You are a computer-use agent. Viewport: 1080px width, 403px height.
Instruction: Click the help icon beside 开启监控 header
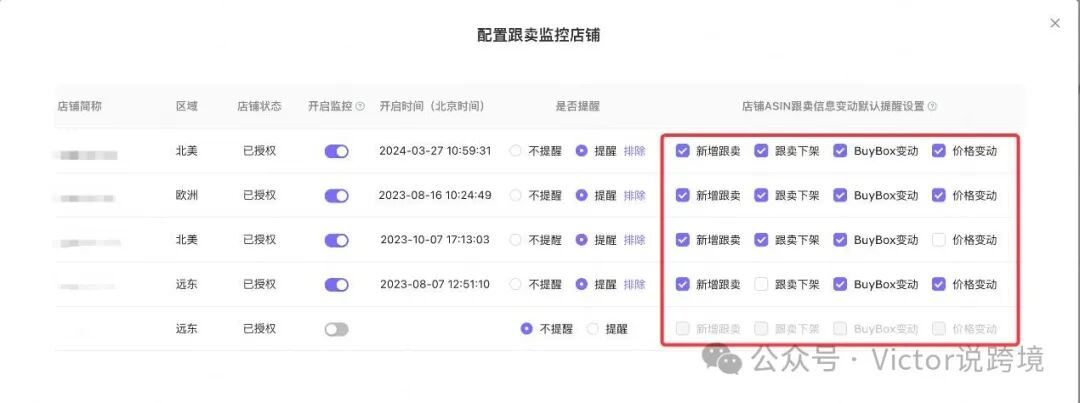(x=360, y=107)
